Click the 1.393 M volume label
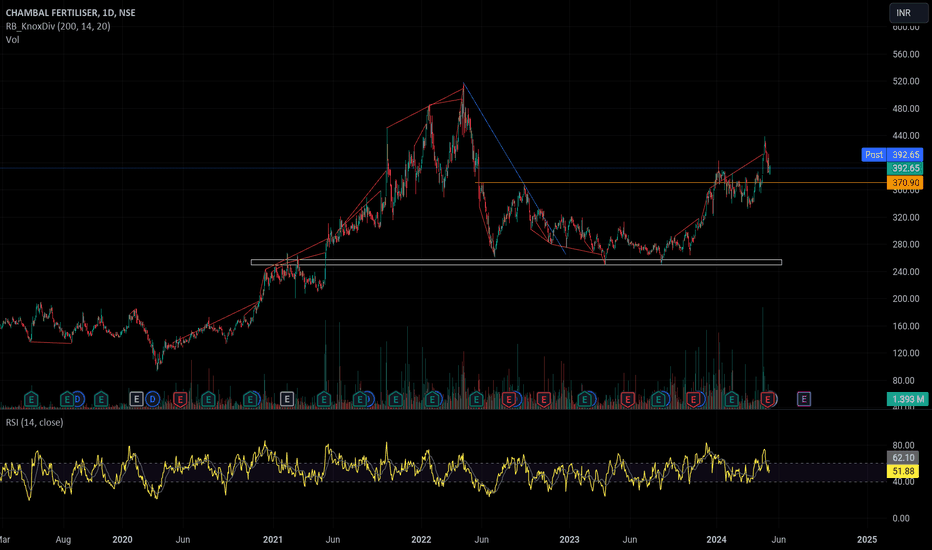Image resolution: width=932 pixels, height=550 pixels. pyautogui.click(x=908, y=399)
